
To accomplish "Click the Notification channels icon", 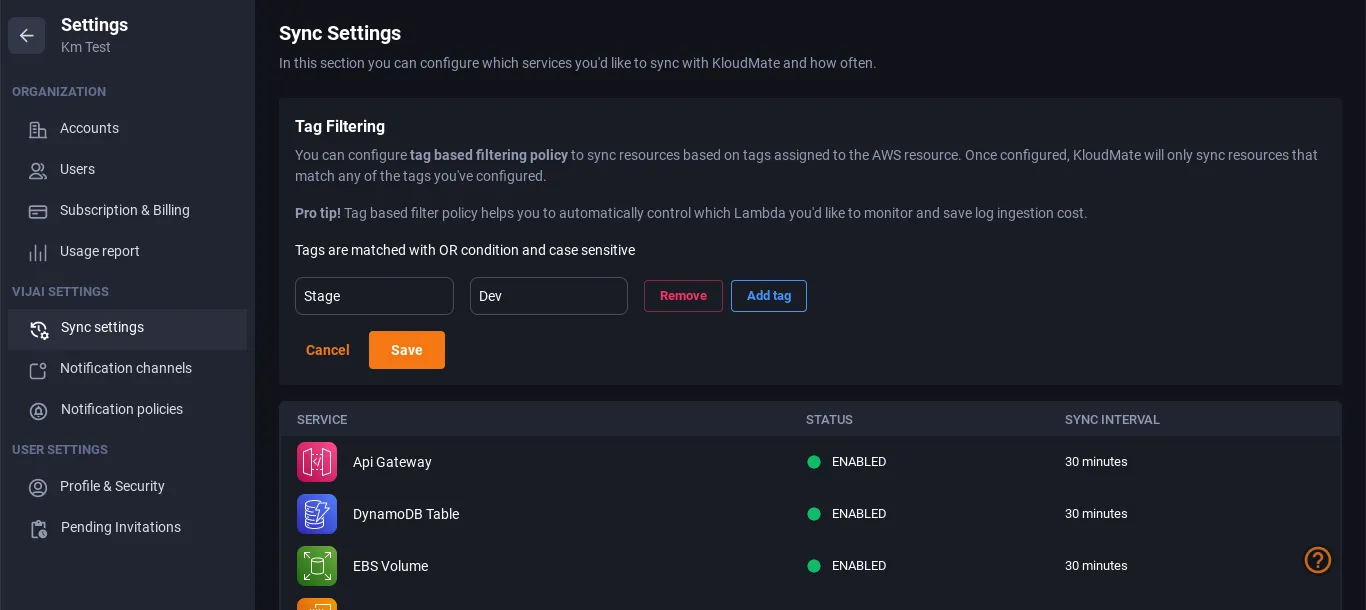I will (38, 370).
